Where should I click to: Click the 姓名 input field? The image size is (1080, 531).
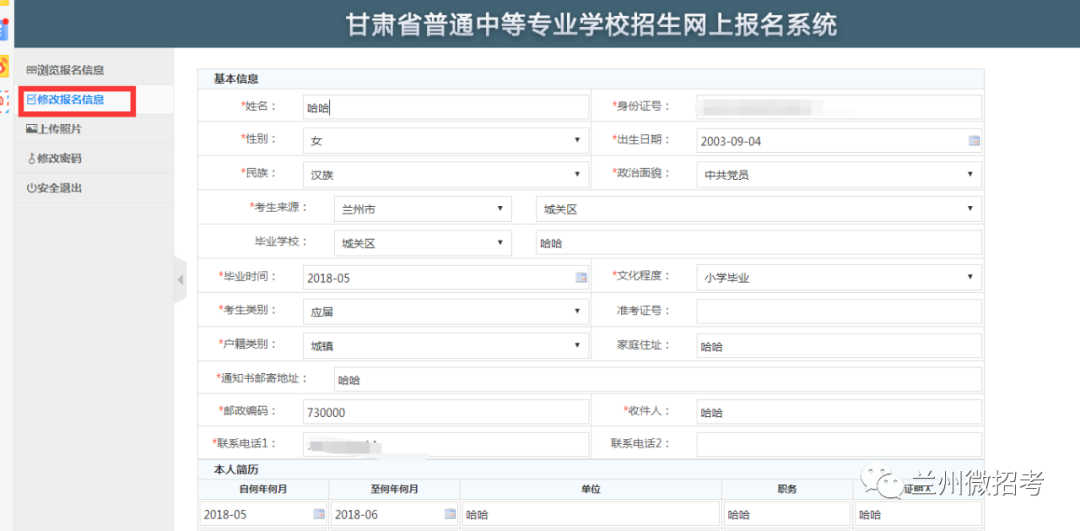[445, 107]
